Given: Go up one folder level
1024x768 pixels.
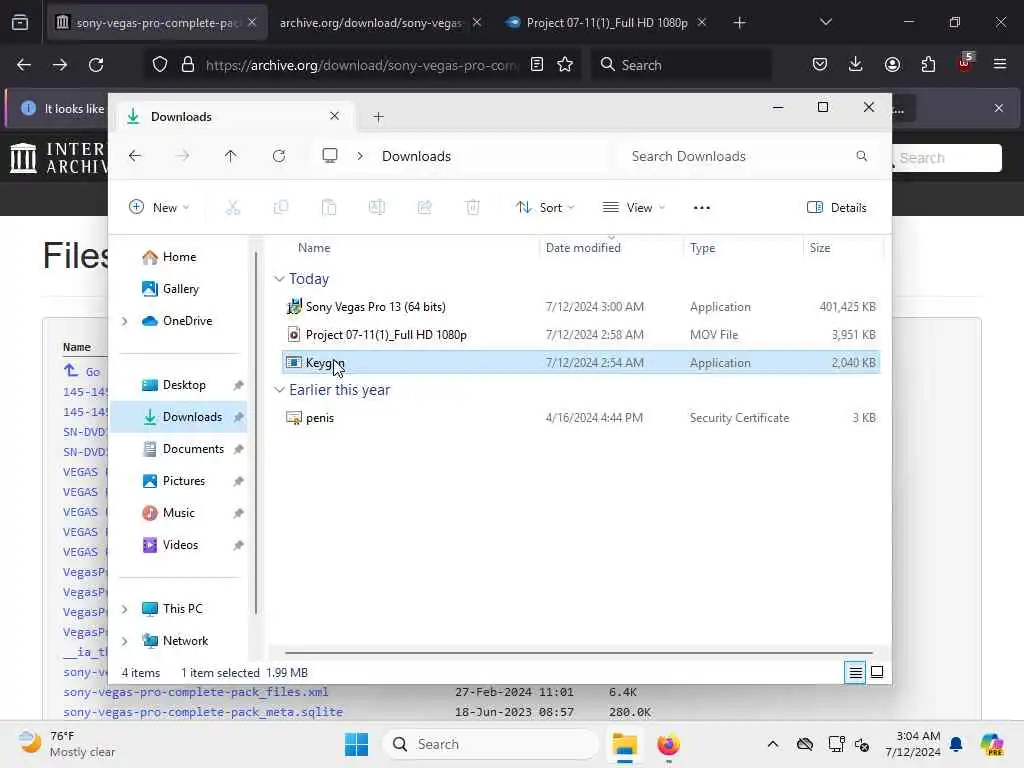Looking at the screenshot, I should click(231, 156).
